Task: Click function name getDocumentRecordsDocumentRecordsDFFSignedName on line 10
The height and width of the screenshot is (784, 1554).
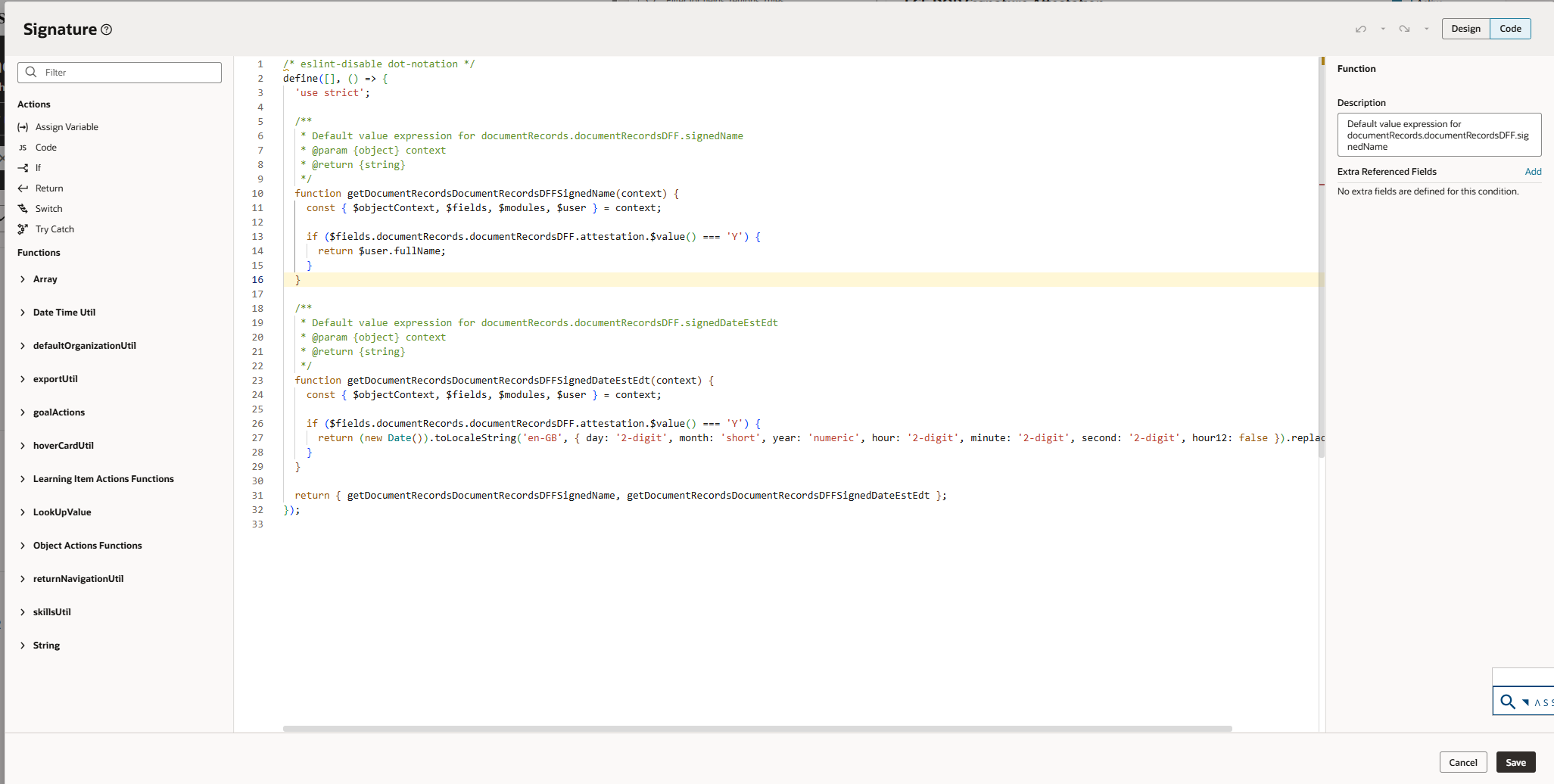Action: coord(481,194)
